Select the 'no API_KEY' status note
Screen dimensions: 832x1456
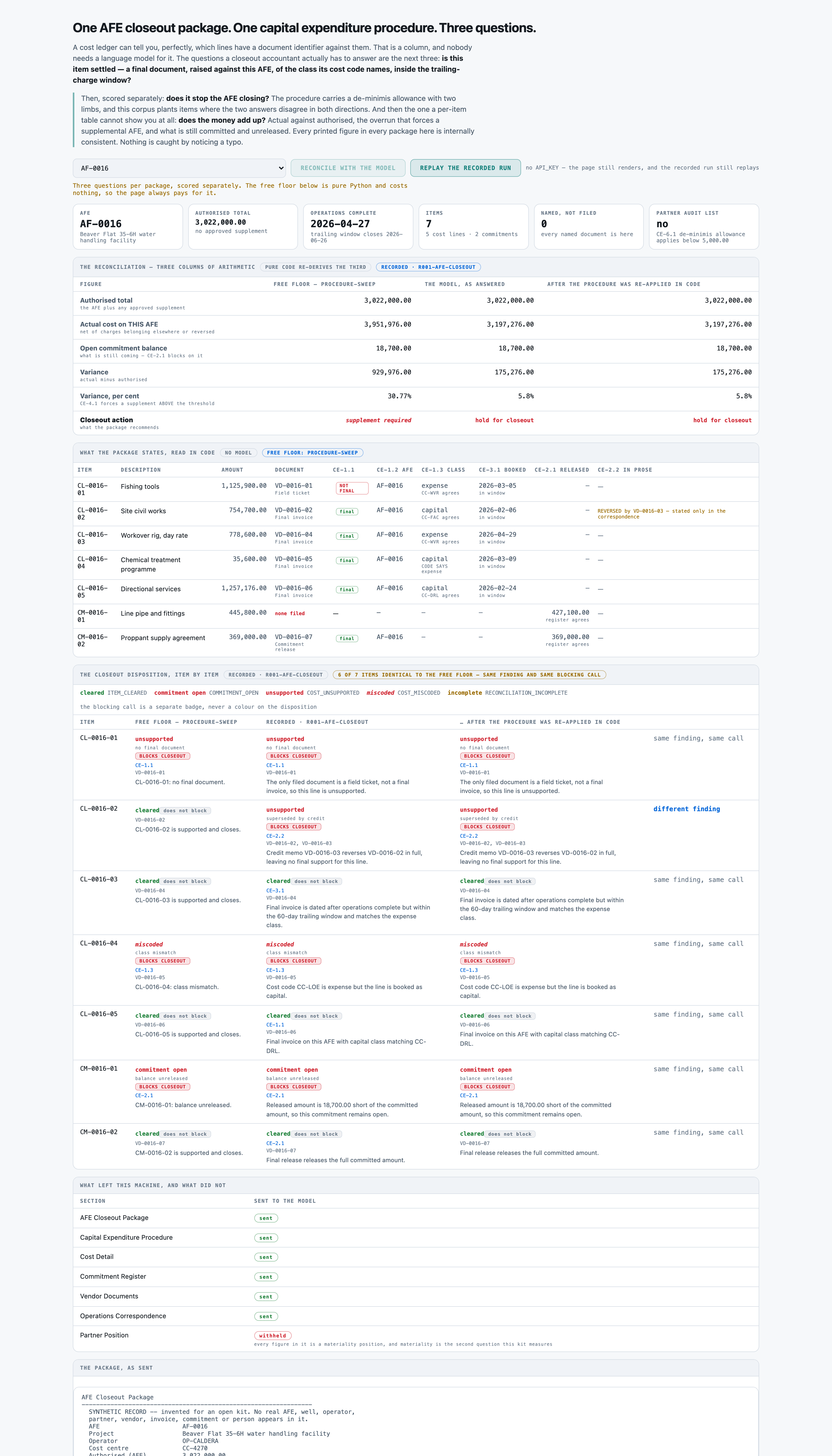tap(642, 167)
